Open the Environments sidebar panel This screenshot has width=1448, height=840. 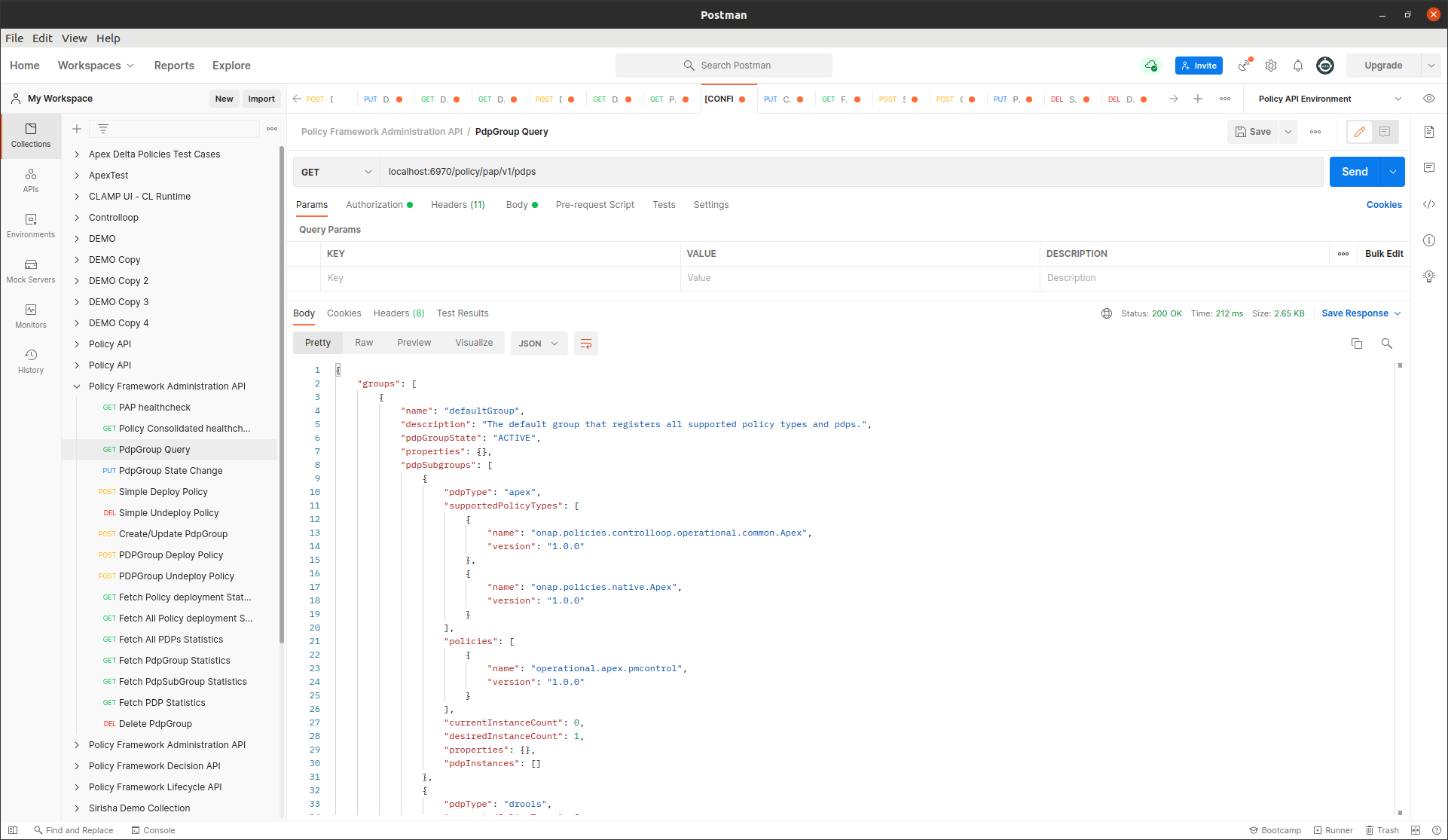pyautogui.click(x=31, y=226)
